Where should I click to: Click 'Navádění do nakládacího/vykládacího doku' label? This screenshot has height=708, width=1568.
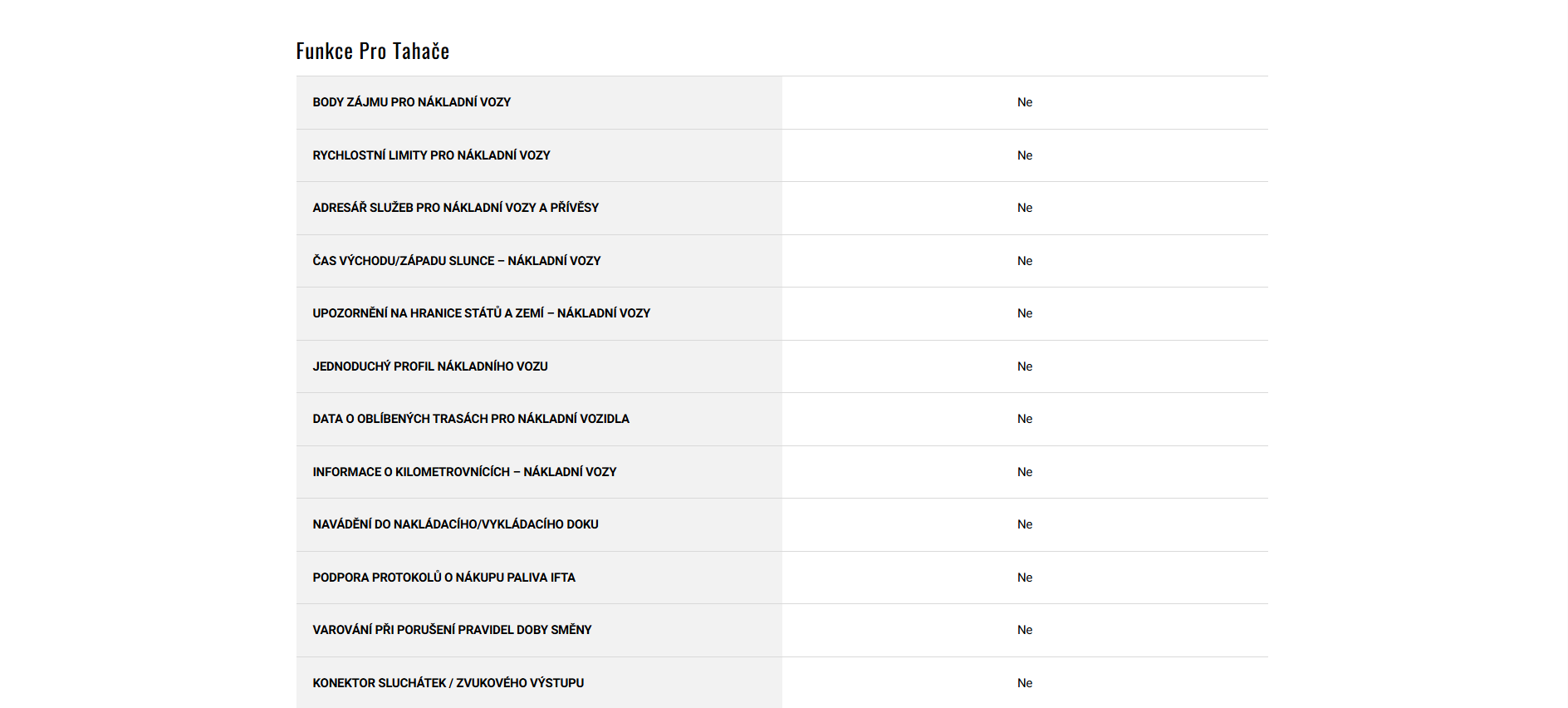[x=455, y=524]
